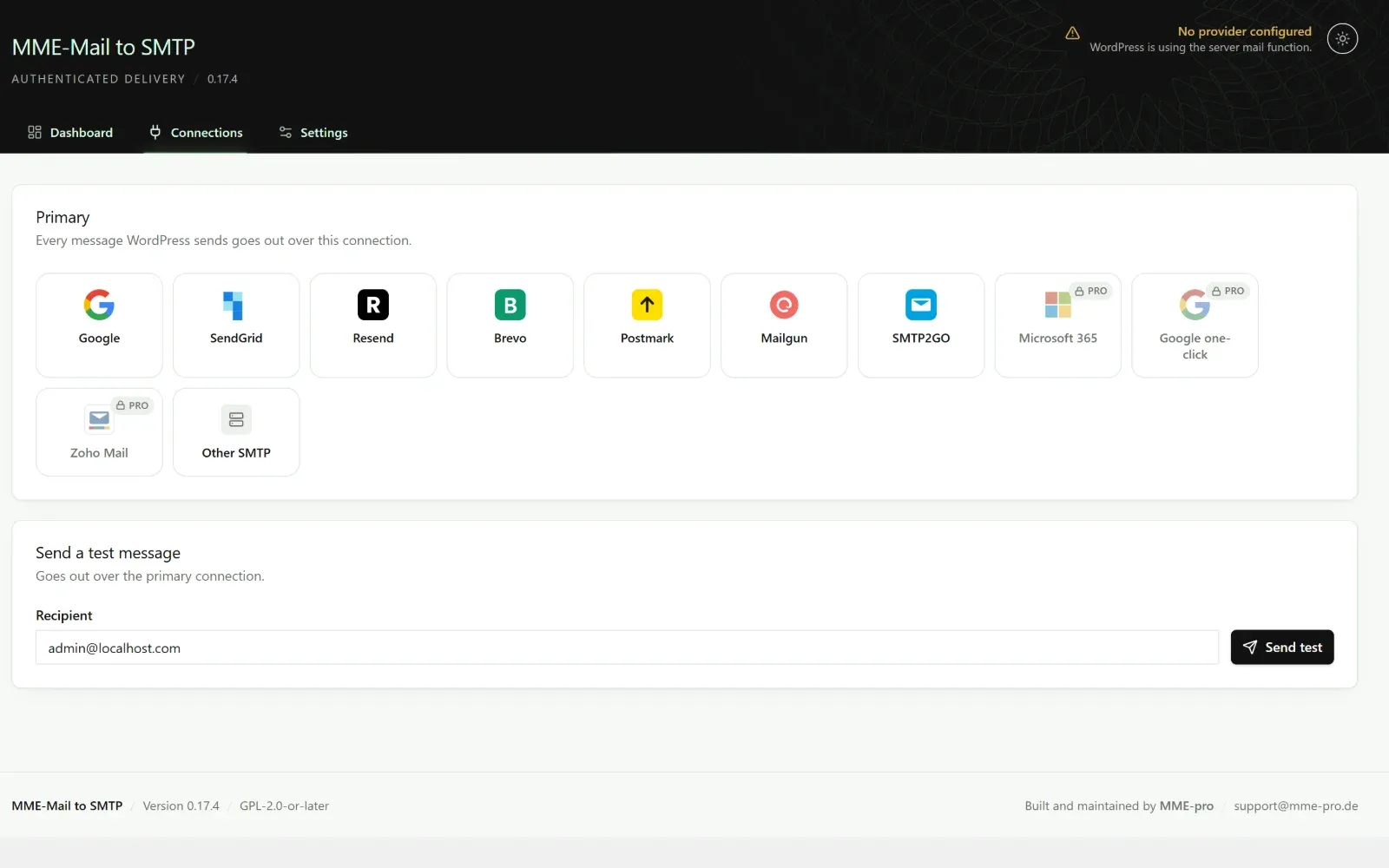Click 'Version 0.17.4' in the footer
Screen dimensions: 1389x868
[x=181, y=806]
